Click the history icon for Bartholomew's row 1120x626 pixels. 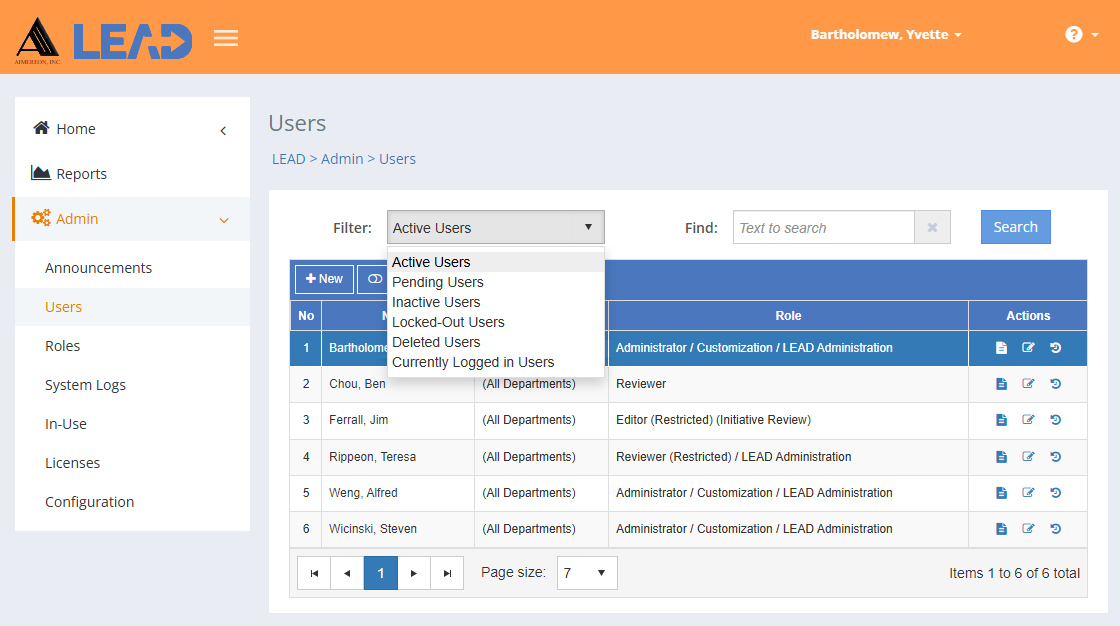click(1055, 347)
